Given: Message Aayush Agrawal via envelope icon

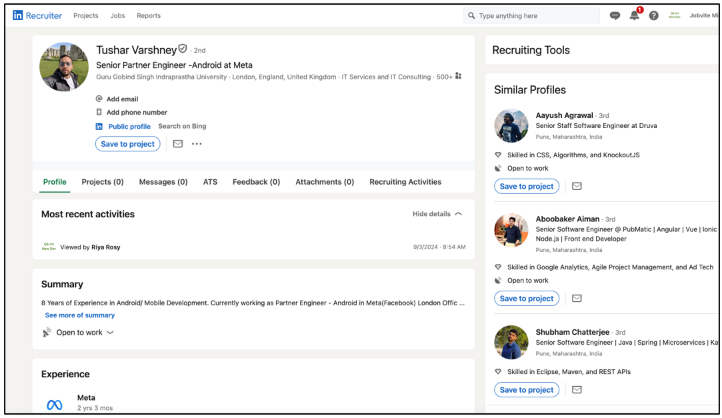Looking at the screenshot, I should [x=577, y=186].
